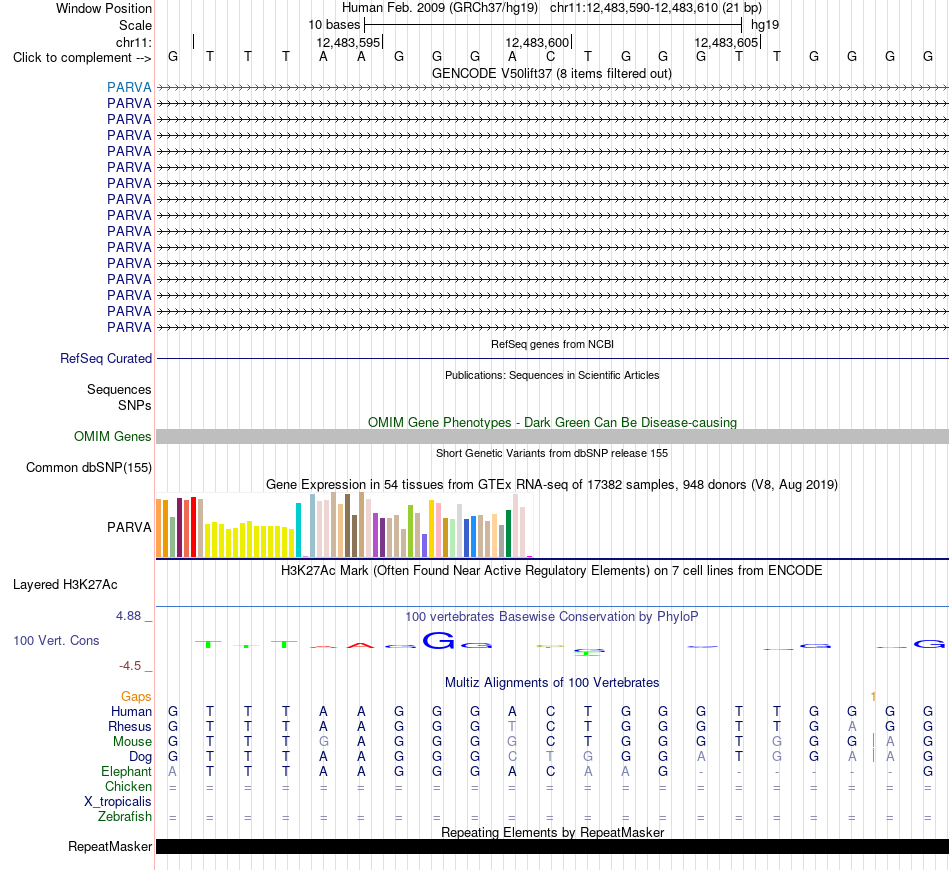Click the orange '1' in the Gaps row
The image size is (950, 870).
point(873,697)
